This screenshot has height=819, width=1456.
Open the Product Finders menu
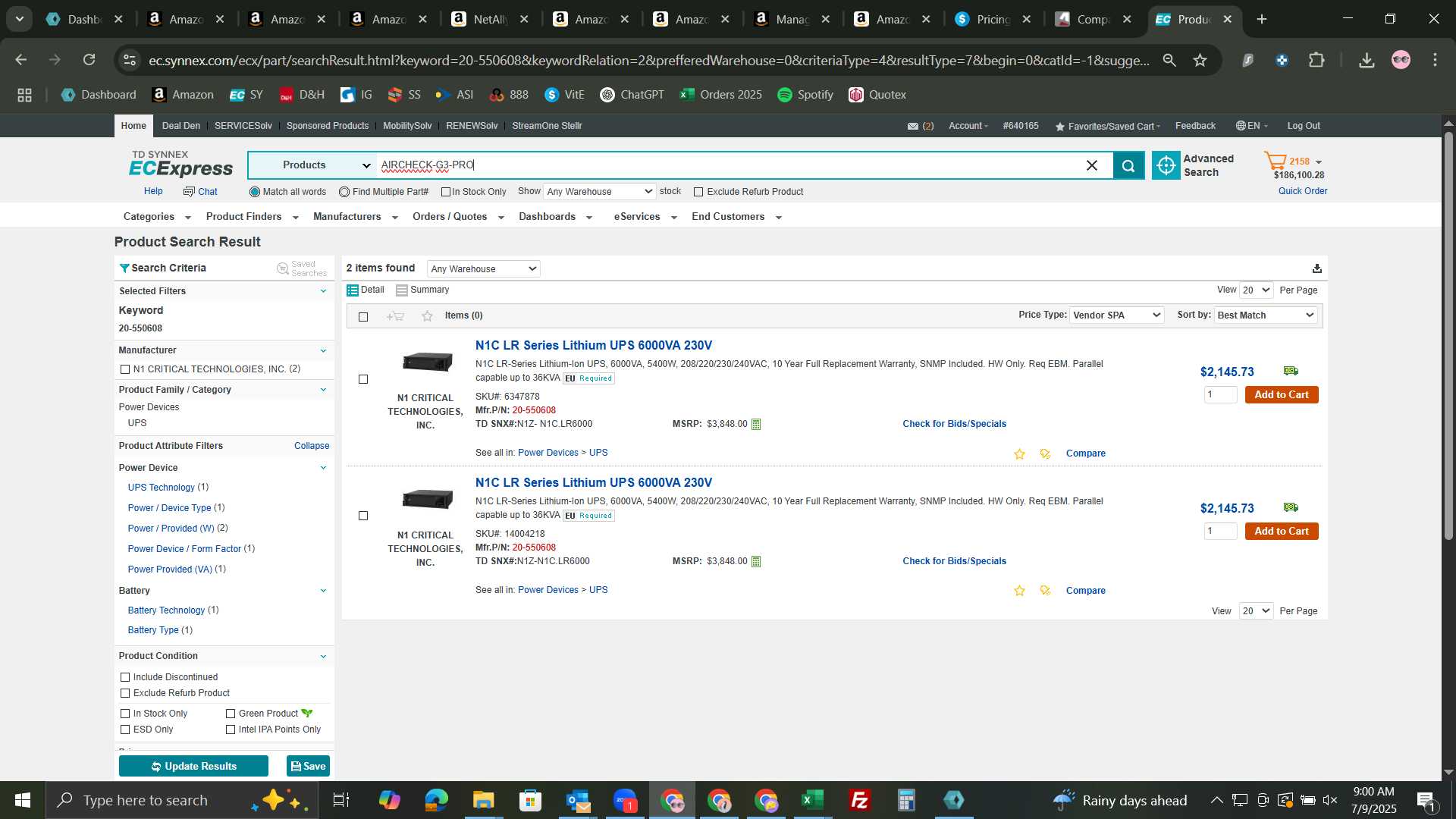click(252, 217)
